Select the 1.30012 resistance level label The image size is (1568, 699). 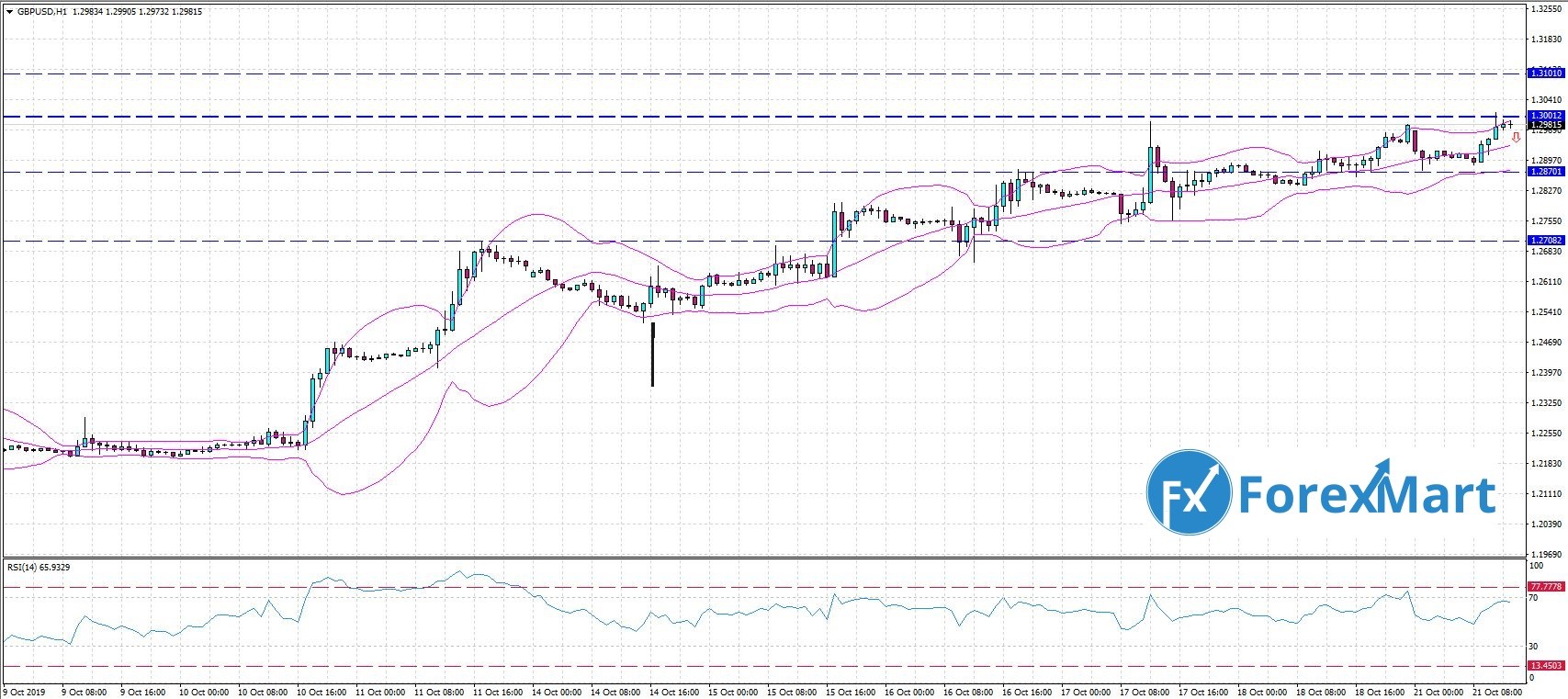point(1545,116)
